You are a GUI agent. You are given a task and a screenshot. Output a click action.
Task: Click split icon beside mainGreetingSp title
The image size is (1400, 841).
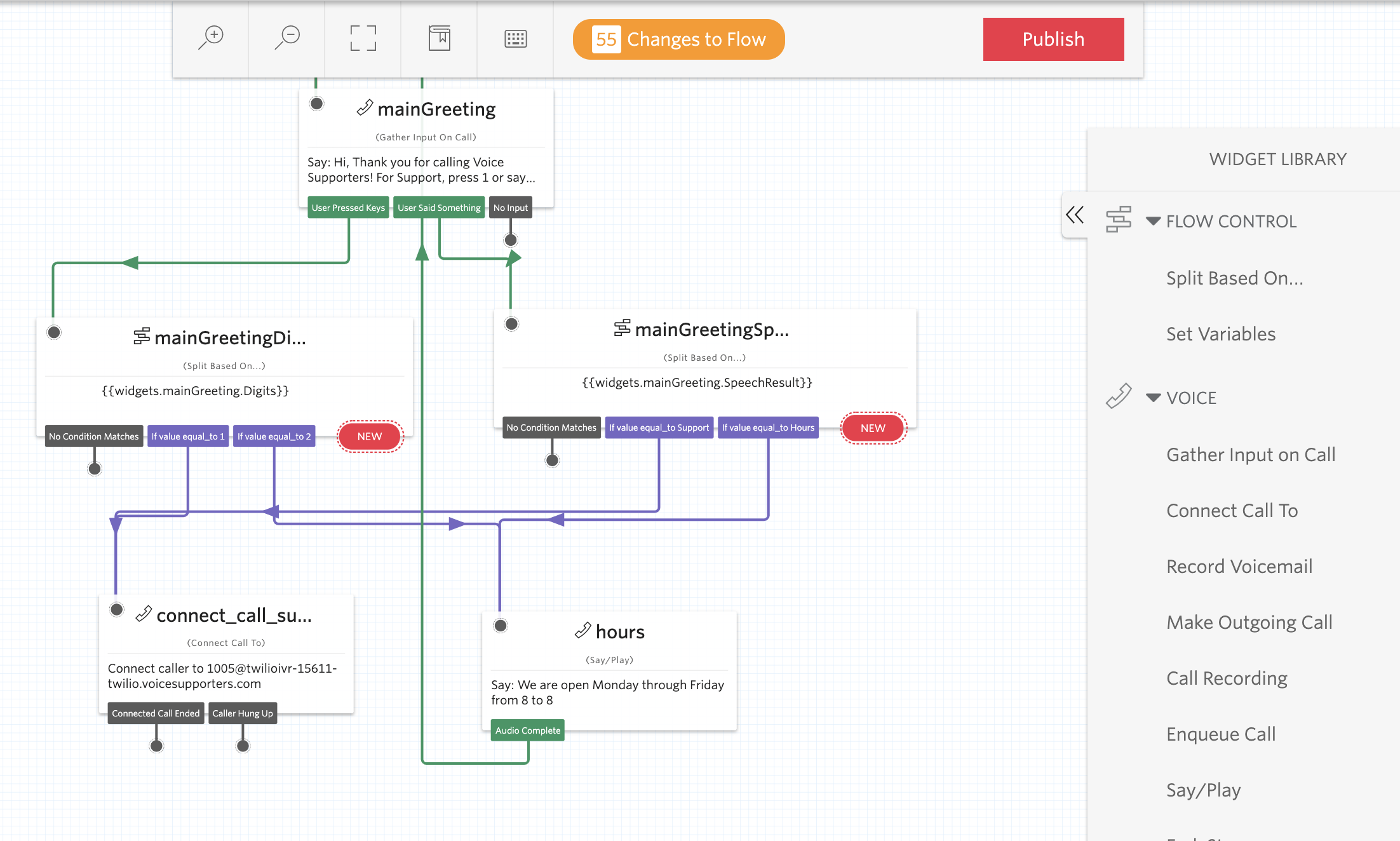pyautogui.click(x=623, y=328)
